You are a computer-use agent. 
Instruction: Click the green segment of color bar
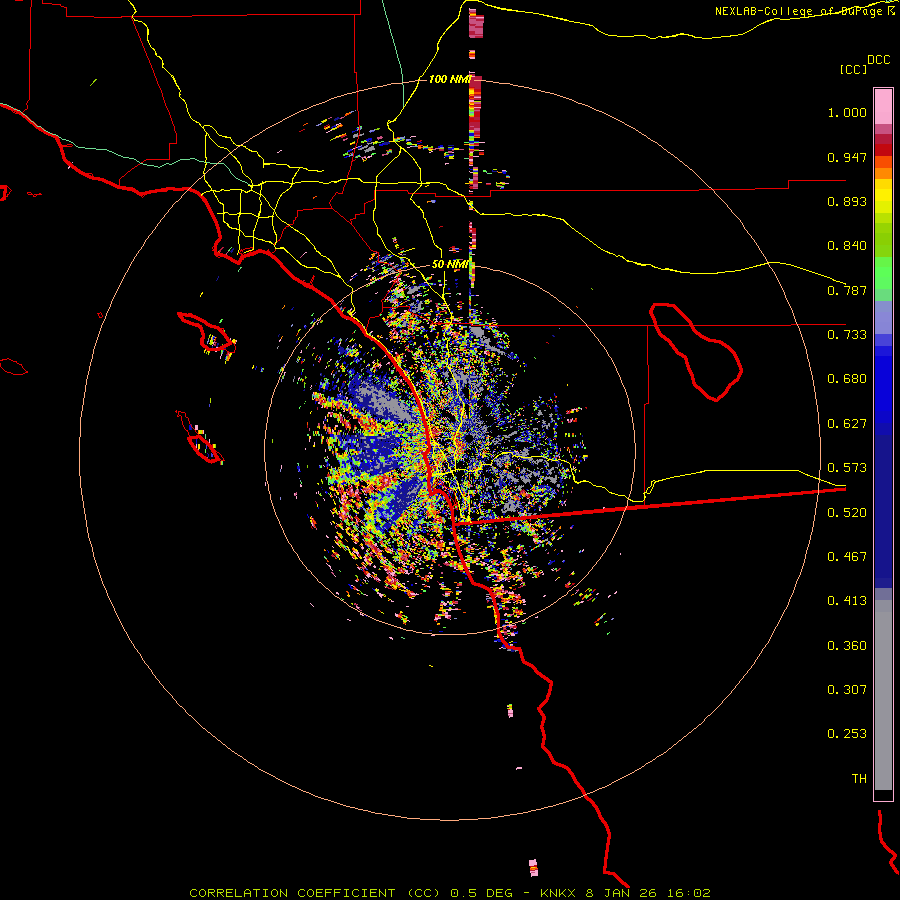click(x=883, y=273)
